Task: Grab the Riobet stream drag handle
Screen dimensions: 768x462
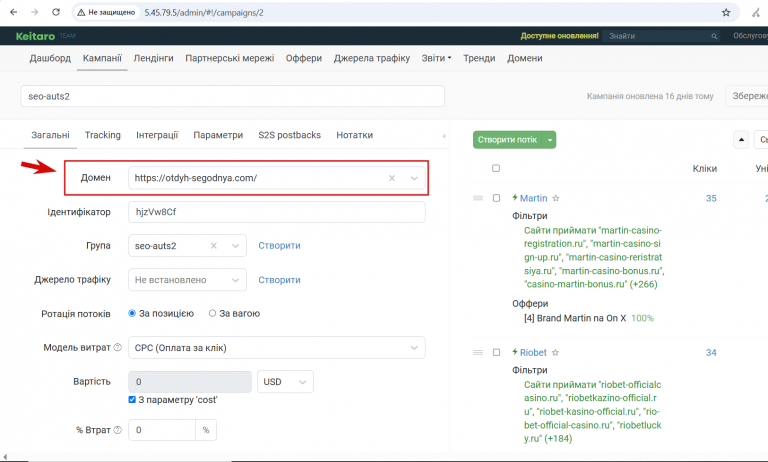Action: [478, 353]
